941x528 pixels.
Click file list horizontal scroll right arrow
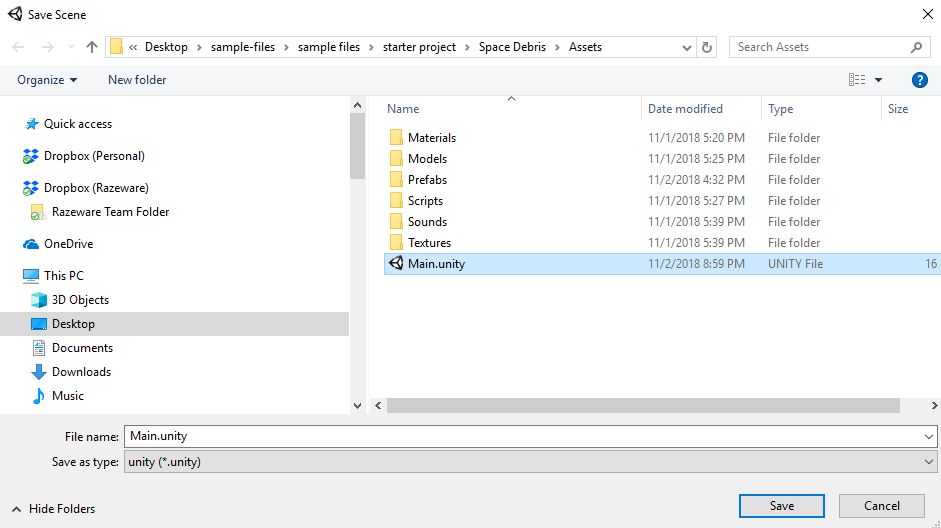tap(934, 406)
